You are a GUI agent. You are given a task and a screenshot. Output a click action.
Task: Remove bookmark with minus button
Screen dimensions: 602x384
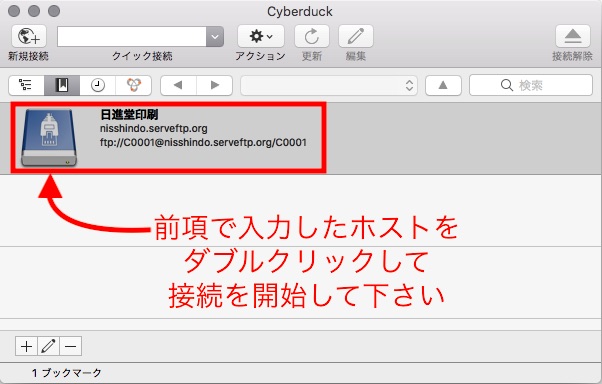tap(71, 346)
